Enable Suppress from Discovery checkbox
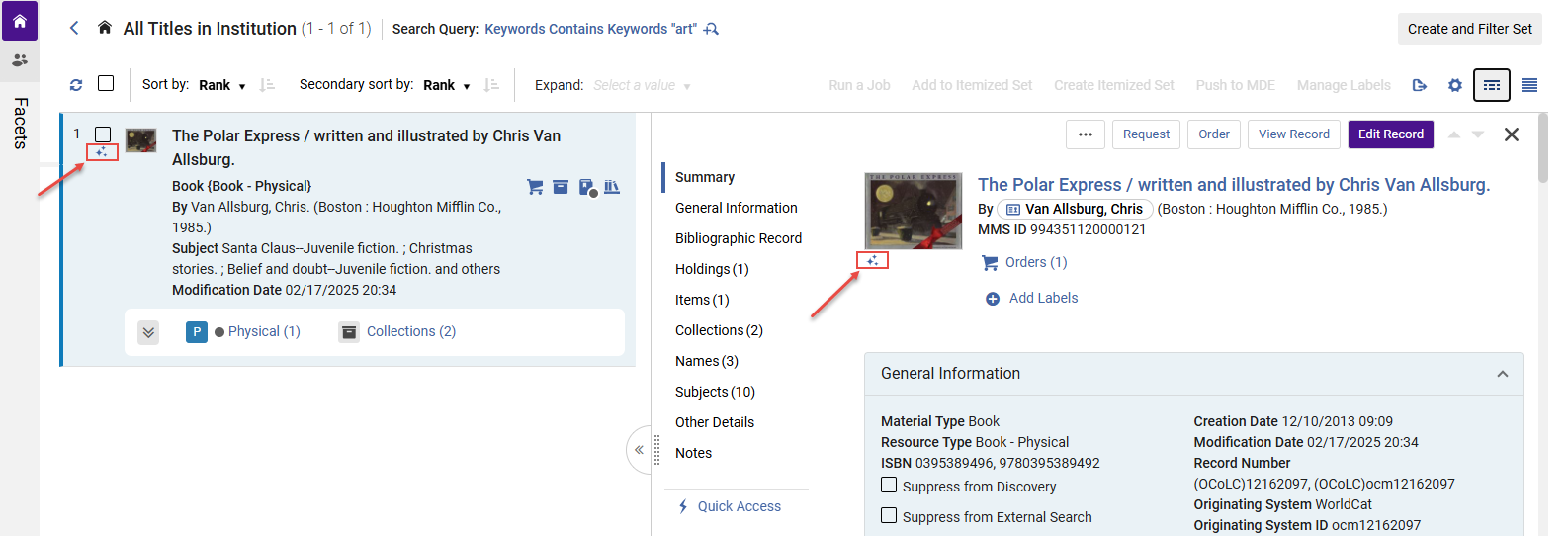This screenshot has width=1568, height=536. click(889, 485)
